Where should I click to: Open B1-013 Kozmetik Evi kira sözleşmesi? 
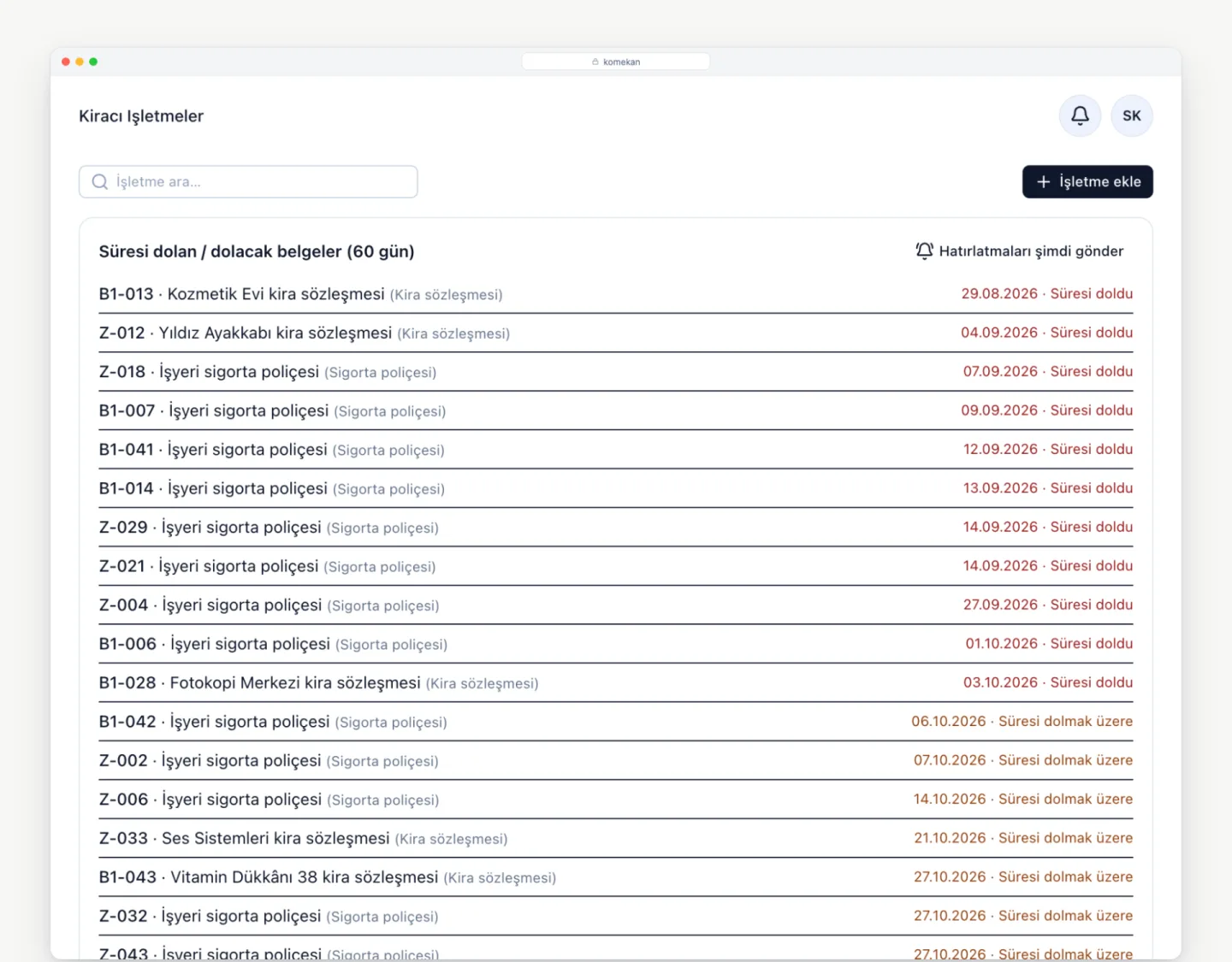coord(616,294)
